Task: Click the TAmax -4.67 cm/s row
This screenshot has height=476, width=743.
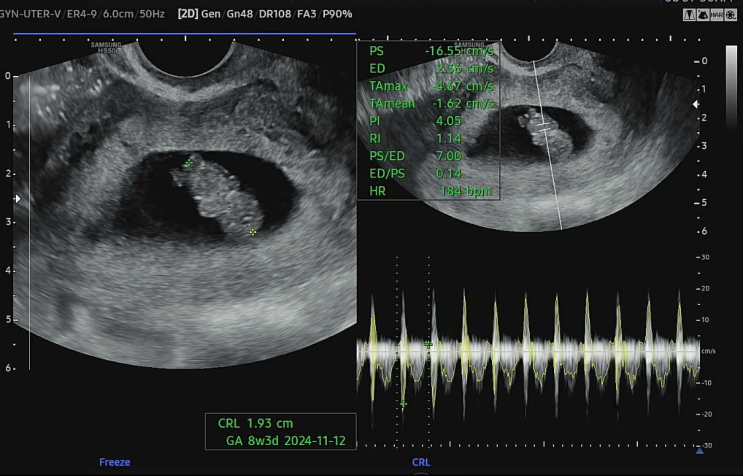Action: pos(431,86)
